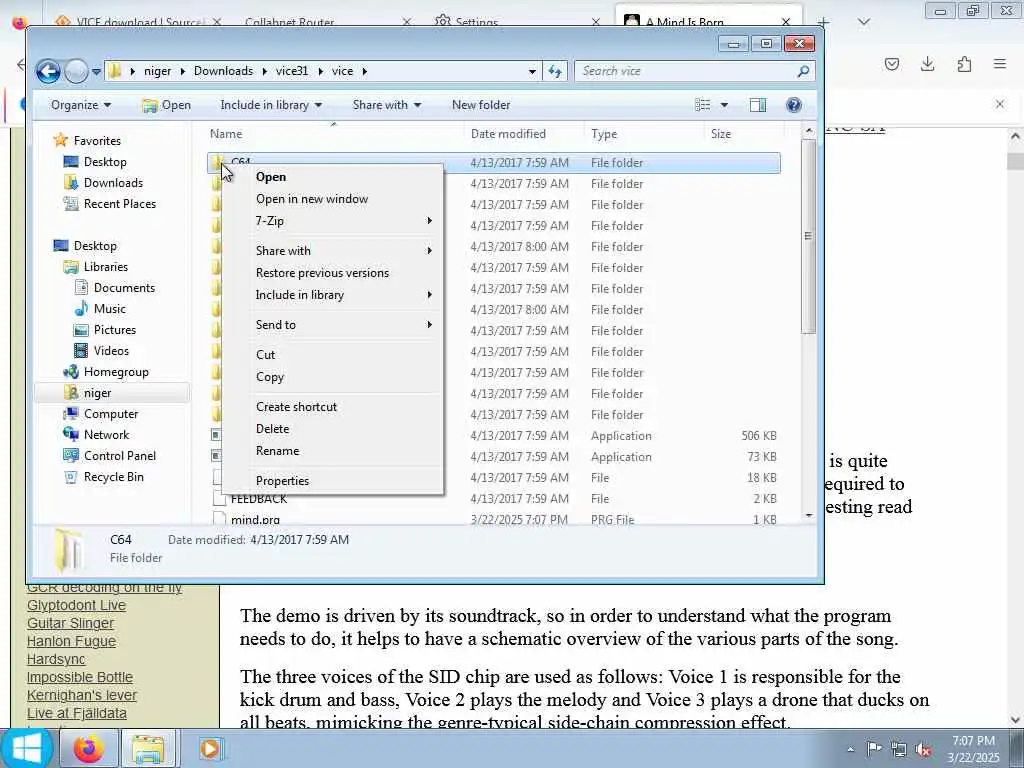Click Firefox icon in taskbar
1024x768 pixels.
[88, 748]
